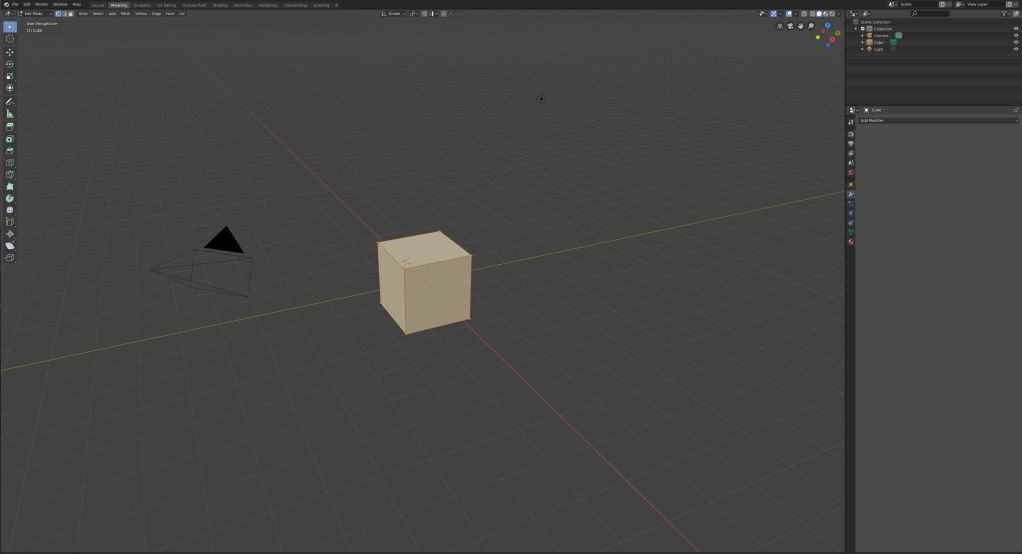
Task: Open the Modifier properties wrench tab
Action: coord(851,194)
